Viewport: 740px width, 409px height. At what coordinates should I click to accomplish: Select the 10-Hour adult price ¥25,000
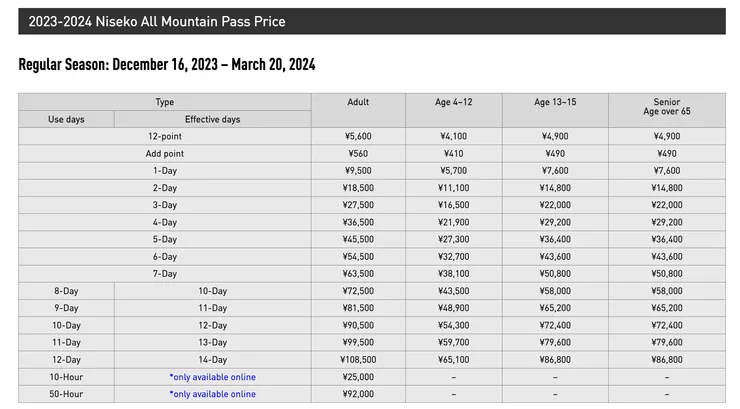pyautogui.click(x=358, y=377)
